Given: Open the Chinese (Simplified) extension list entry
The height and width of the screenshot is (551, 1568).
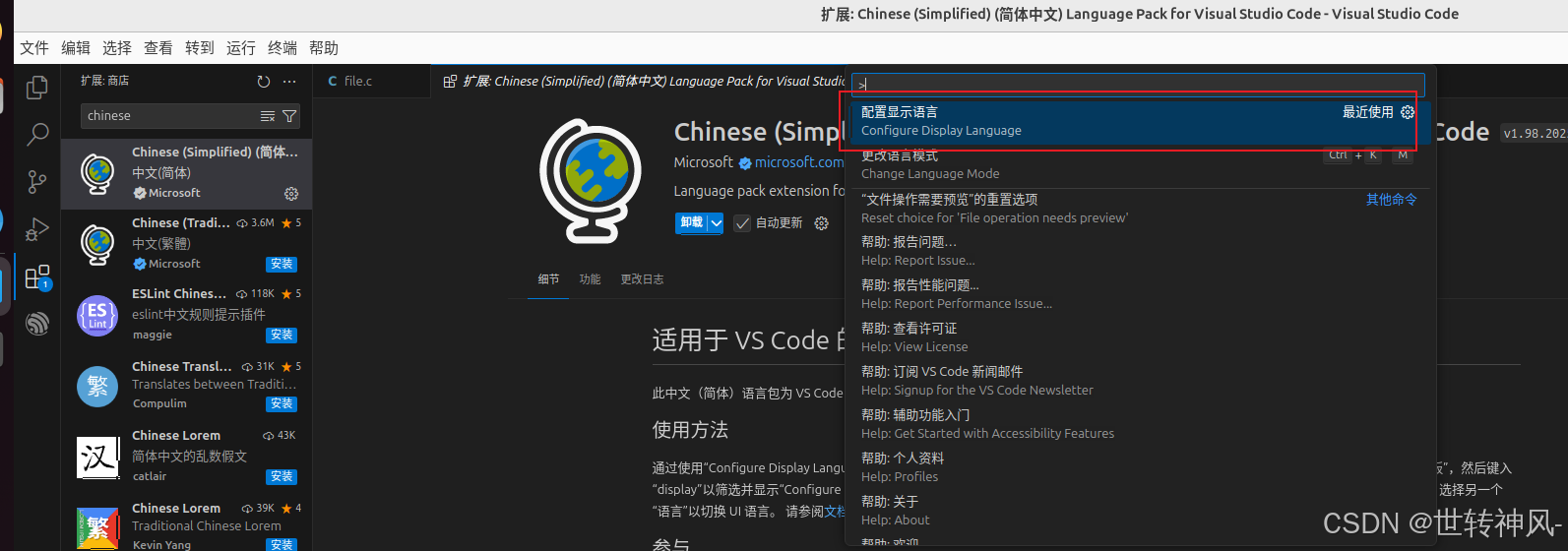Looking at the screenshot, I should 186,174.
